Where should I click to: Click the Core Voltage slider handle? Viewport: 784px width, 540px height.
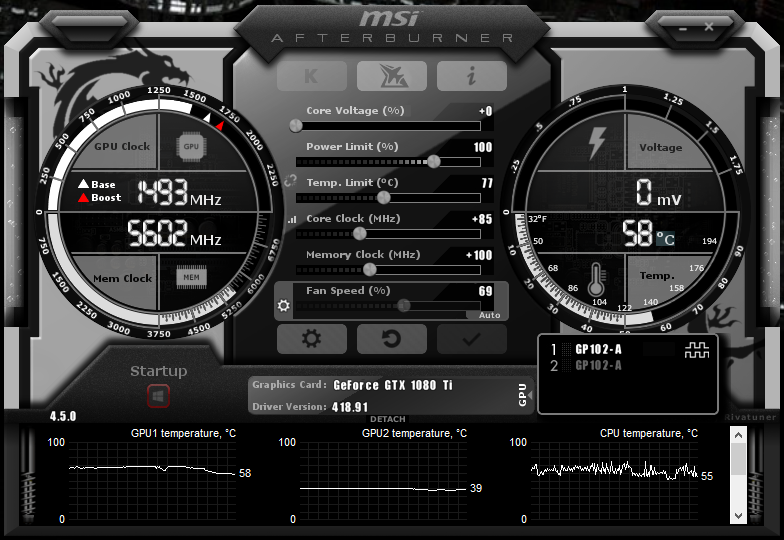296,126
